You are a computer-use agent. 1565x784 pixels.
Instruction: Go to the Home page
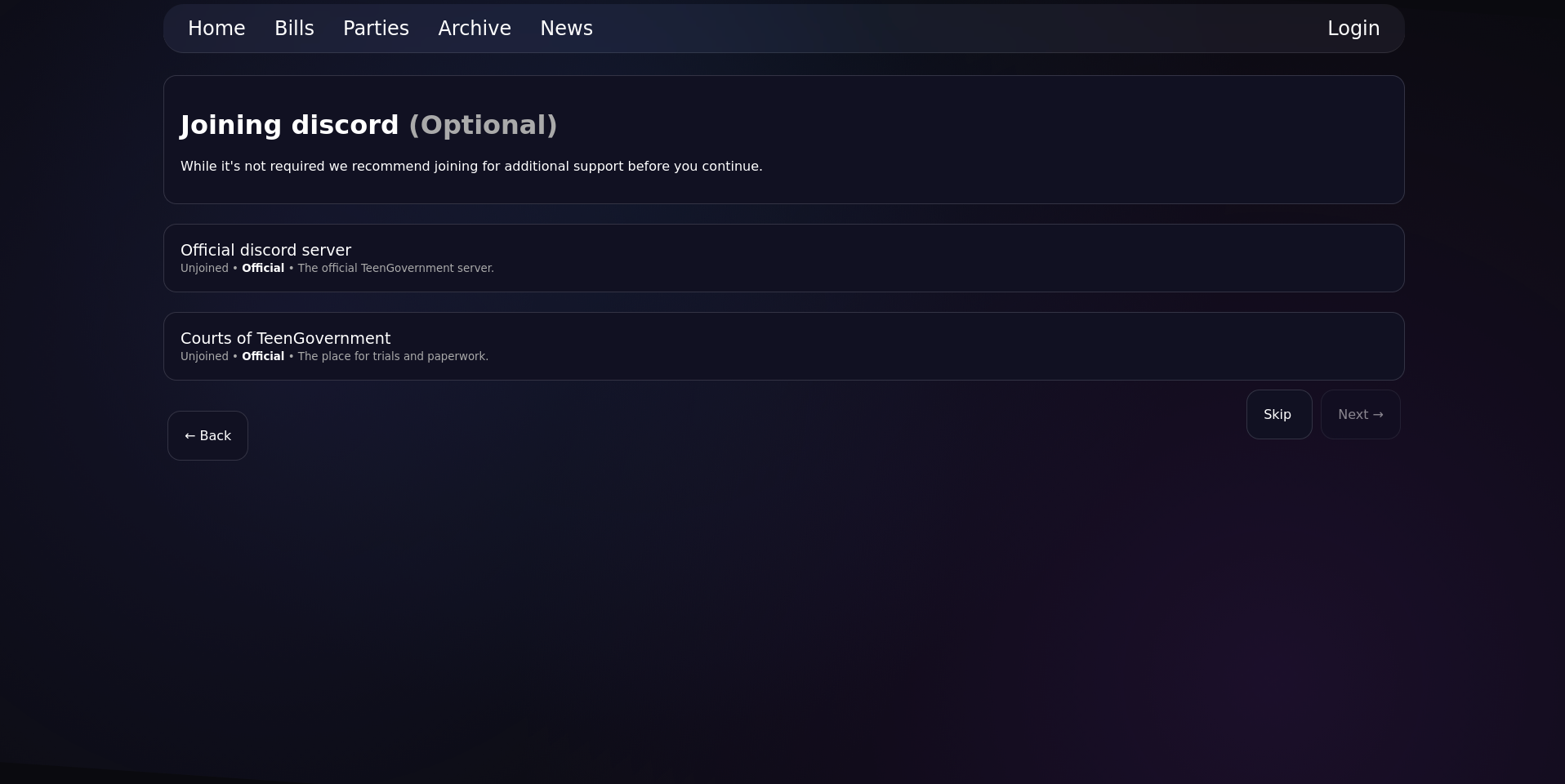[x=216, y=29]
